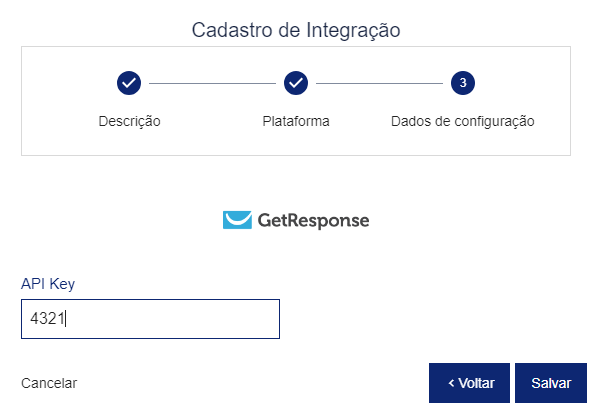Click the Descrição step checkmark icon
The image size is (593, 409).
click(129, 83)
